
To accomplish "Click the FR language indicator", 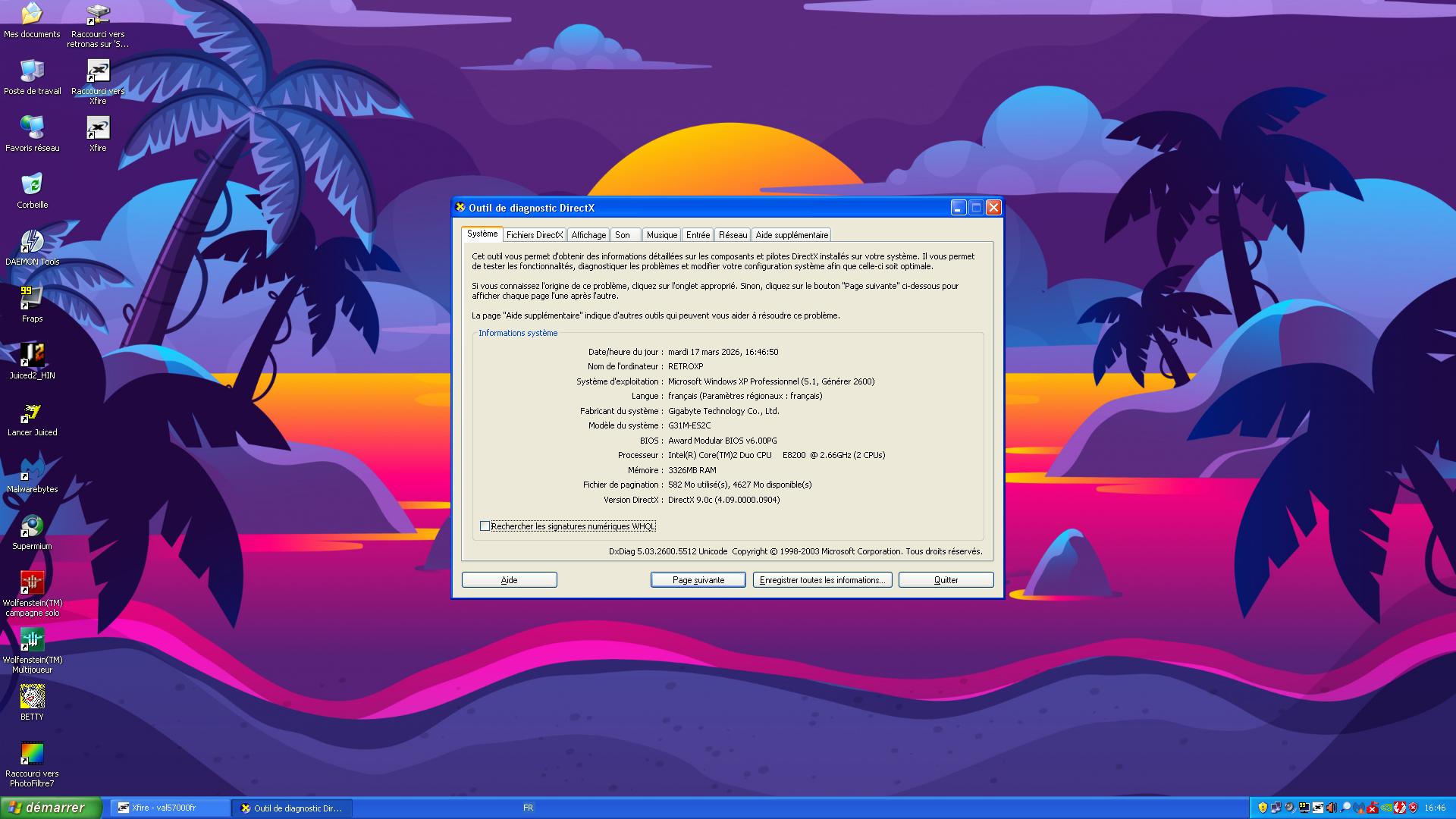I will click(528, 808).
